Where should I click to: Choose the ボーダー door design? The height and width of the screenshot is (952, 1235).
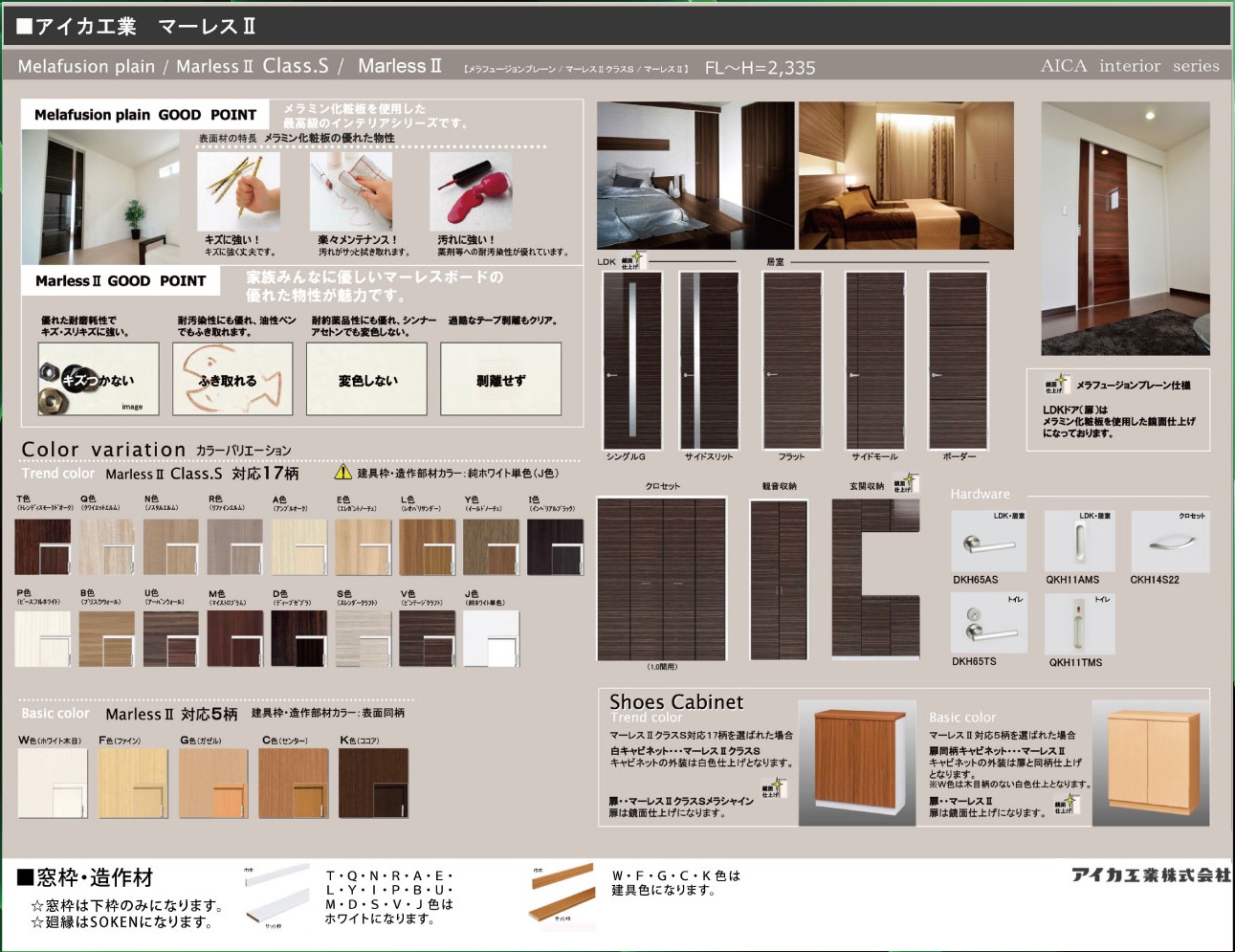959,361
